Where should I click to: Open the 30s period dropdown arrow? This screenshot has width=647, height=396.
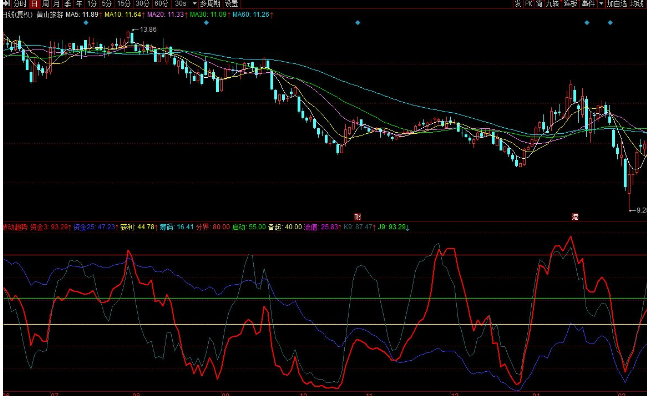[x=194, y=4]
